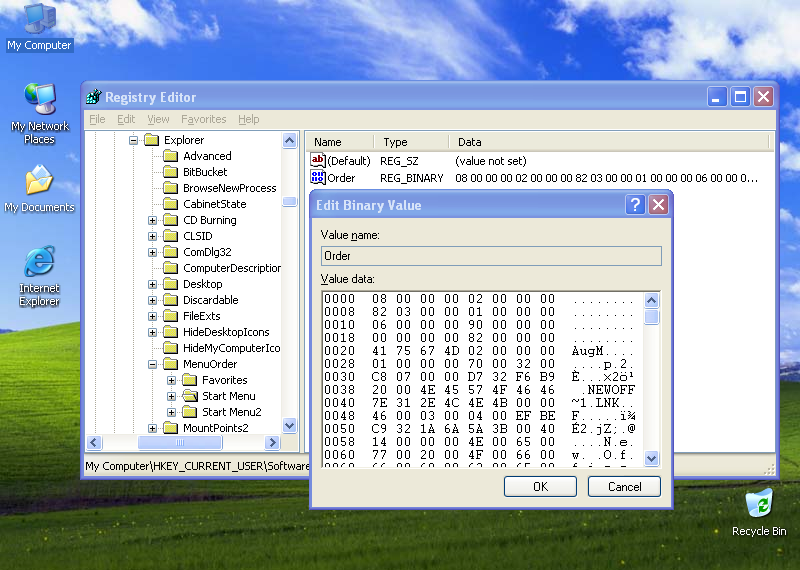The image size is (800, 570).
Task: Open the View menu
Action: pyautogui.click(x=158, y=119)
